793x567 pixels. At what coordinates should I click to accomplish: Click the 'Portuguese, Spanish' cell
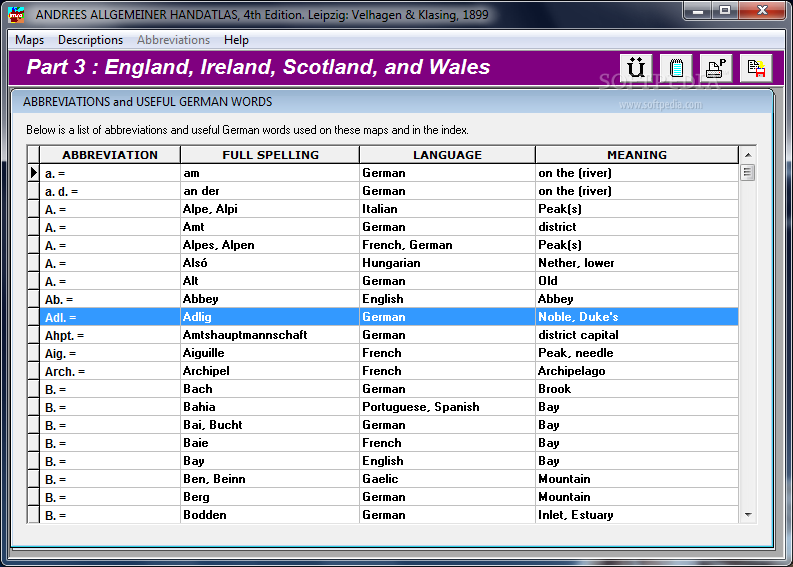(x=447, y=407)
